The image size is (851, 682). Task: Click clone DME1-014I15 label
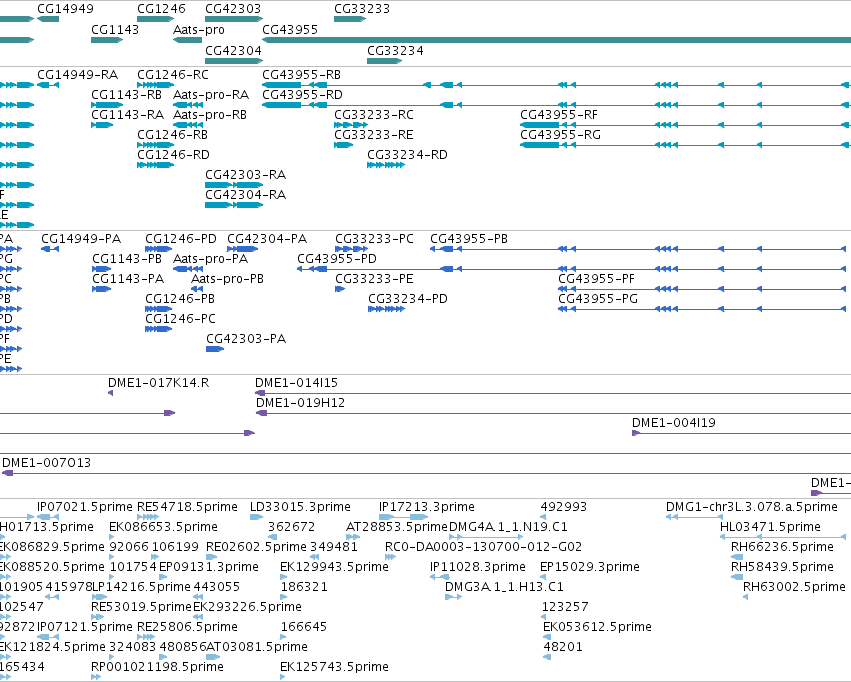(296, 383)
